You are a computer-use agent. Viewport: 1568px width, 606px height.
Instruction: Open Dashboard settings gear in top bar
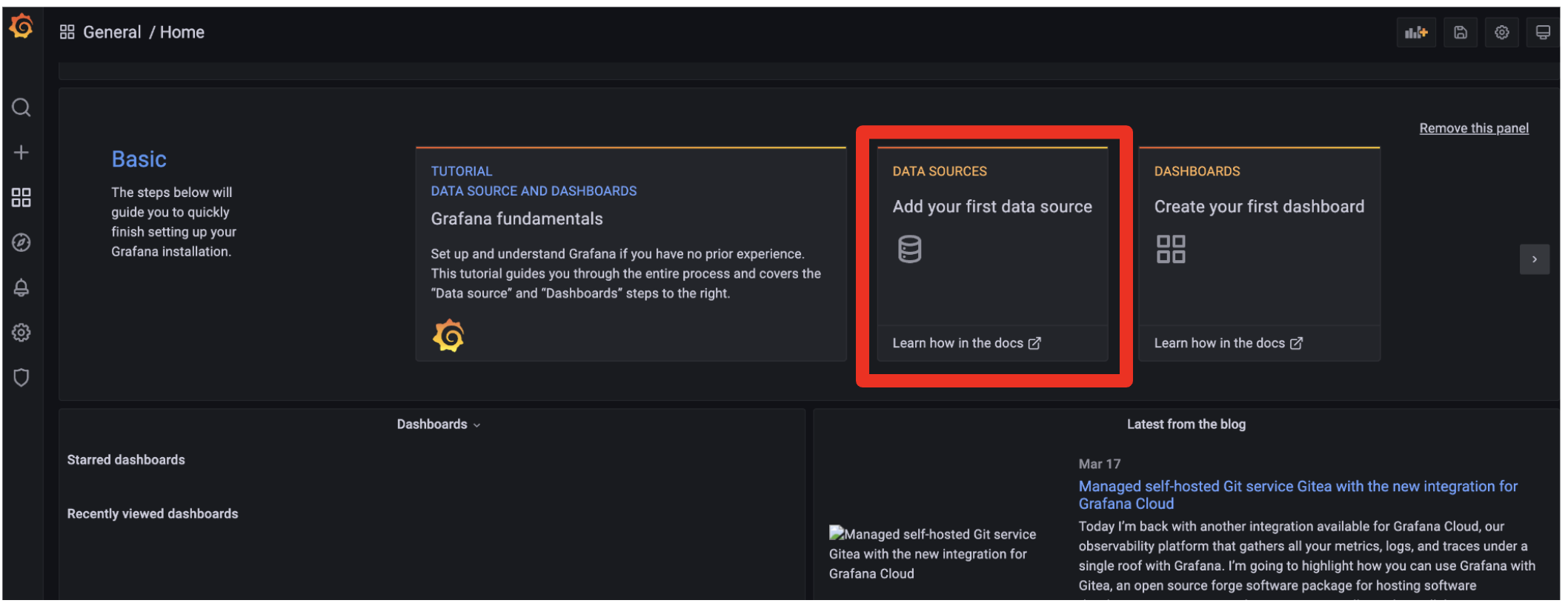[1501, 33]
